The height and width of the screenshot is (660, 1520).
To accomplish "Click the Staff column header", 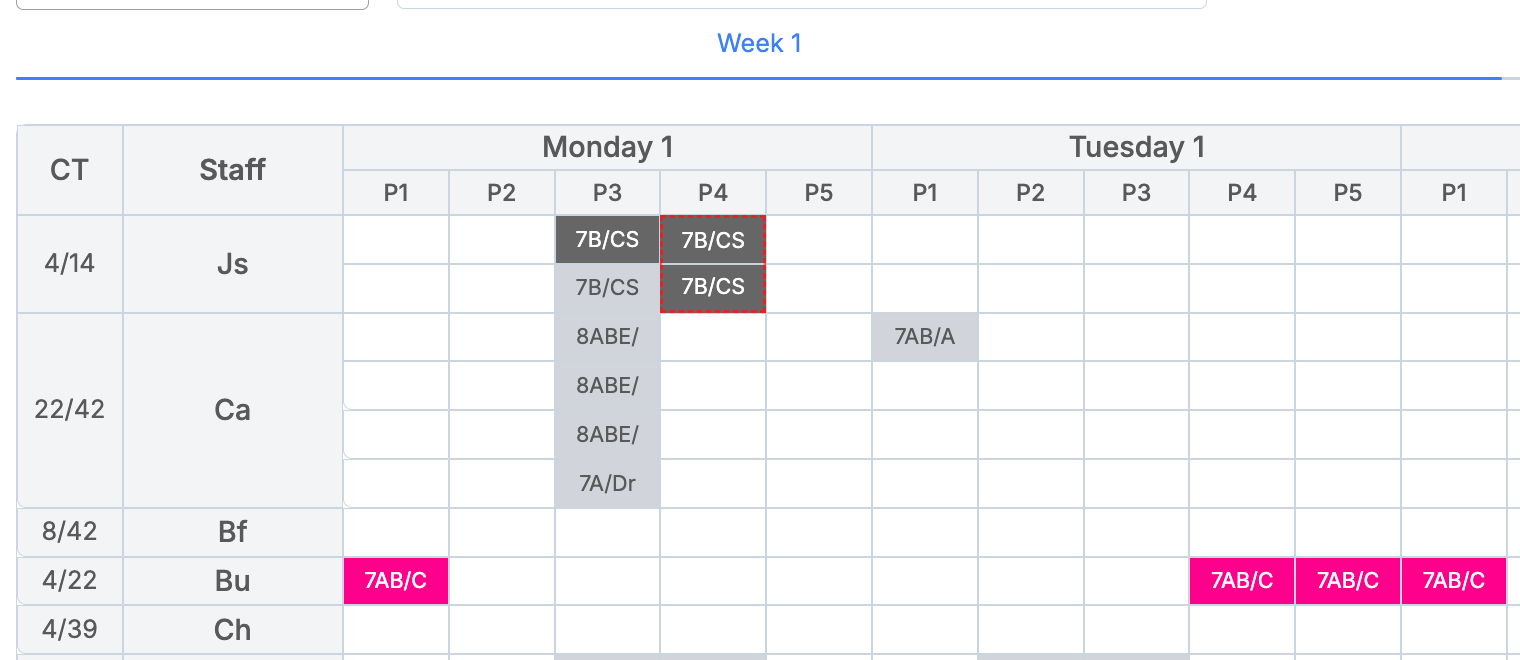I will coord(232,170).
